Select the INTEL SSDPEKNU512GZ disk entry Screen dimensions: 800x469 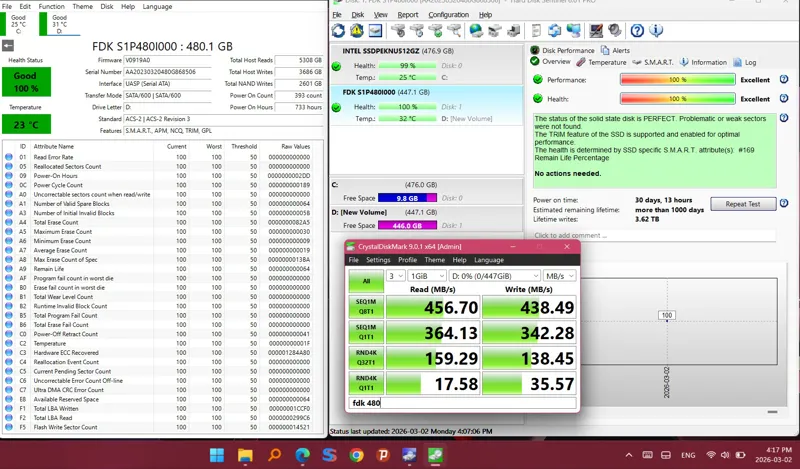[x=427, y=65]
